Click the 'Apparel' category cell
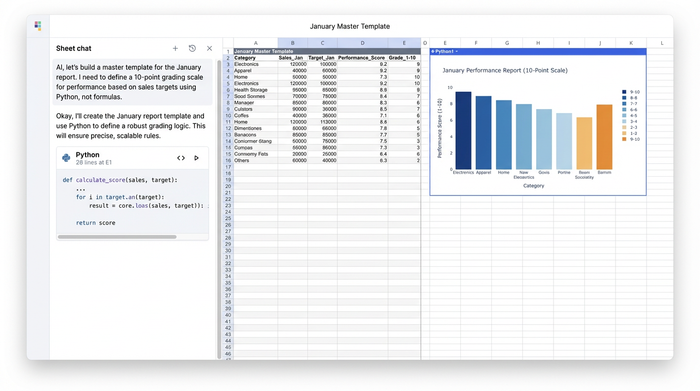This screenshot has width=700, height=391. tap(255, 71)
